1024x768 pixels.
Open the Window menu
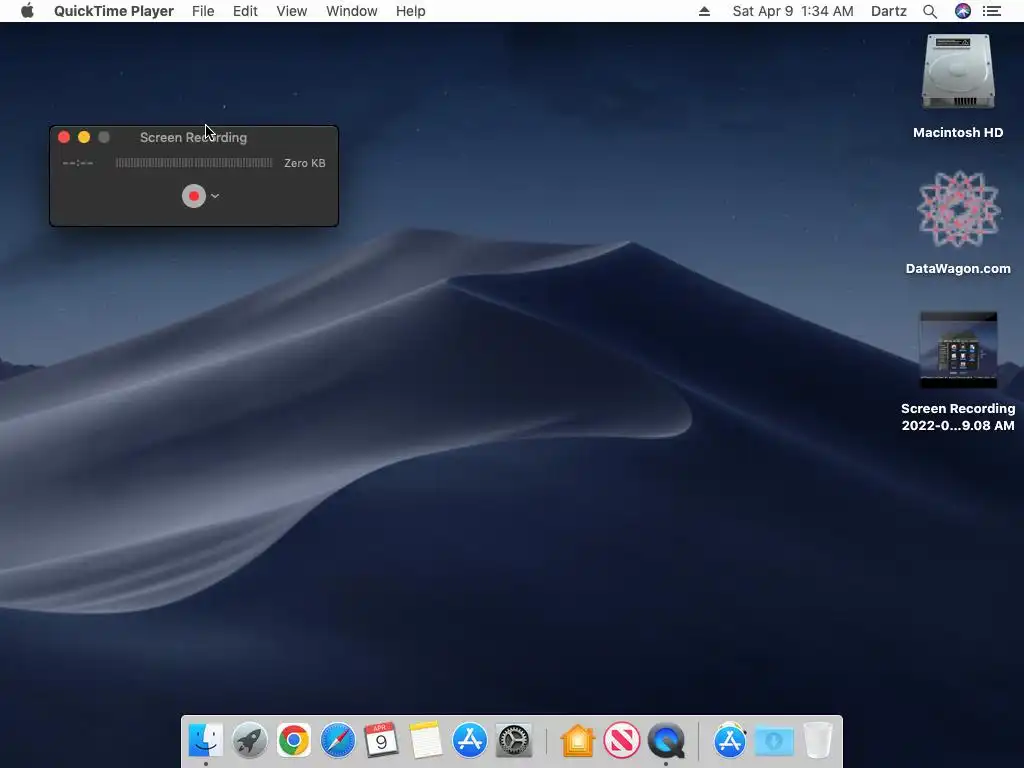pyautogui.click(x=351, y=11)
